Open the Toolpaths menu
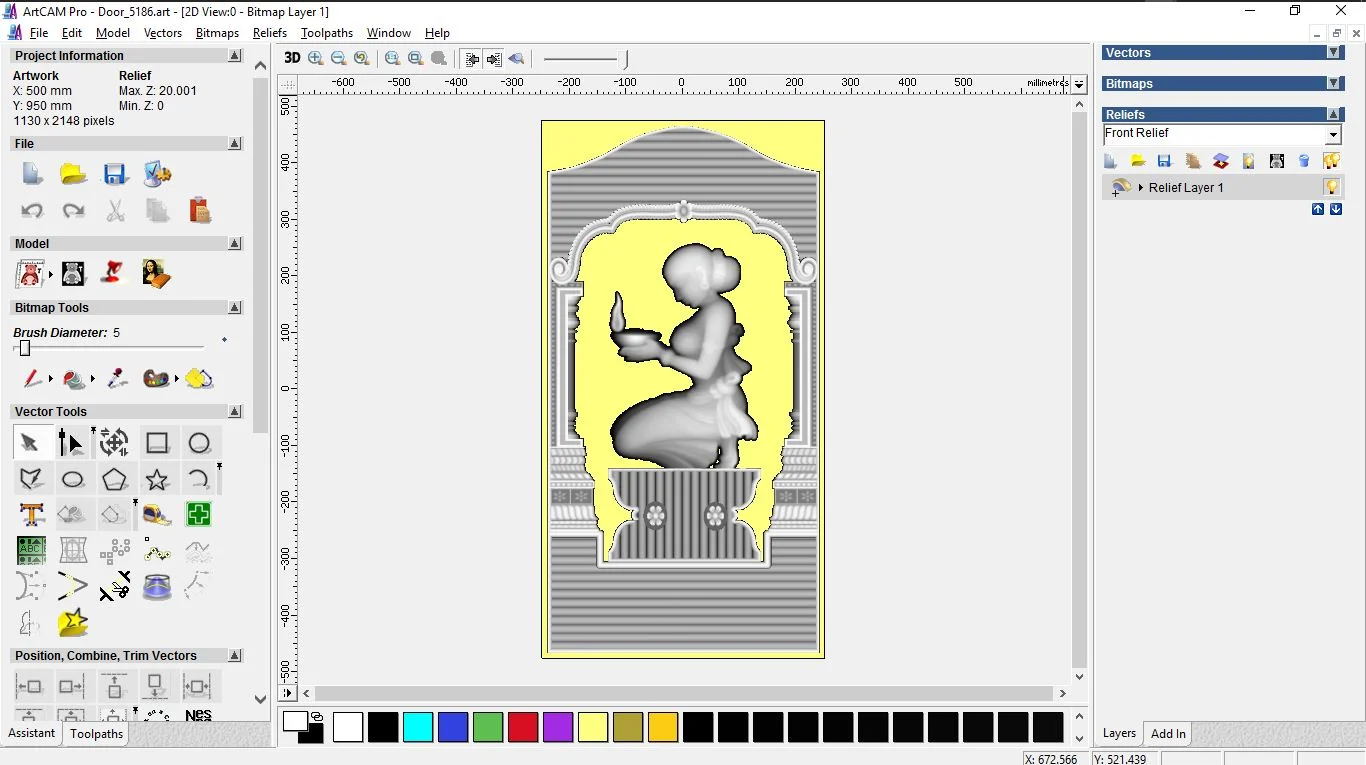 tap(326, 33)
